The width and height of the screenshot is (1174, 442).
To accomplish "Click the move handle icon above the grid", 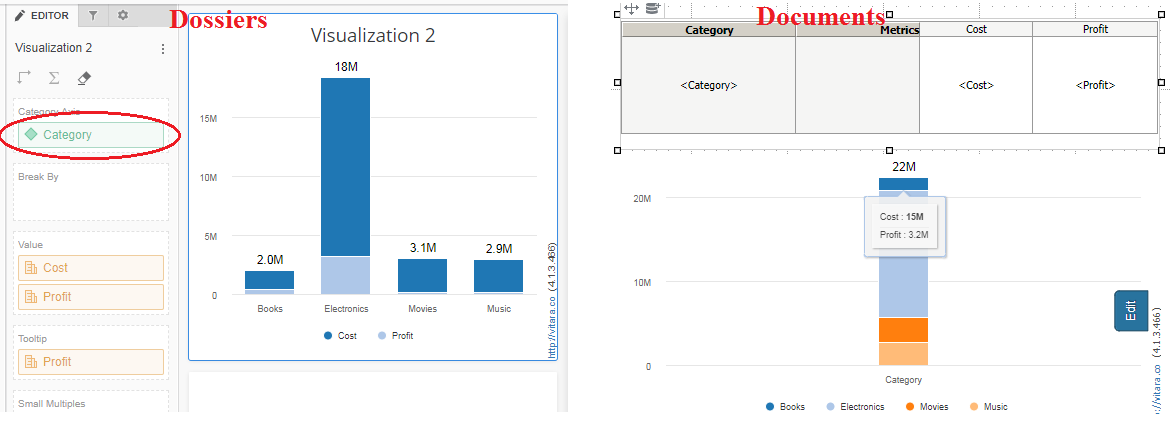I will (x=631, y=9).
